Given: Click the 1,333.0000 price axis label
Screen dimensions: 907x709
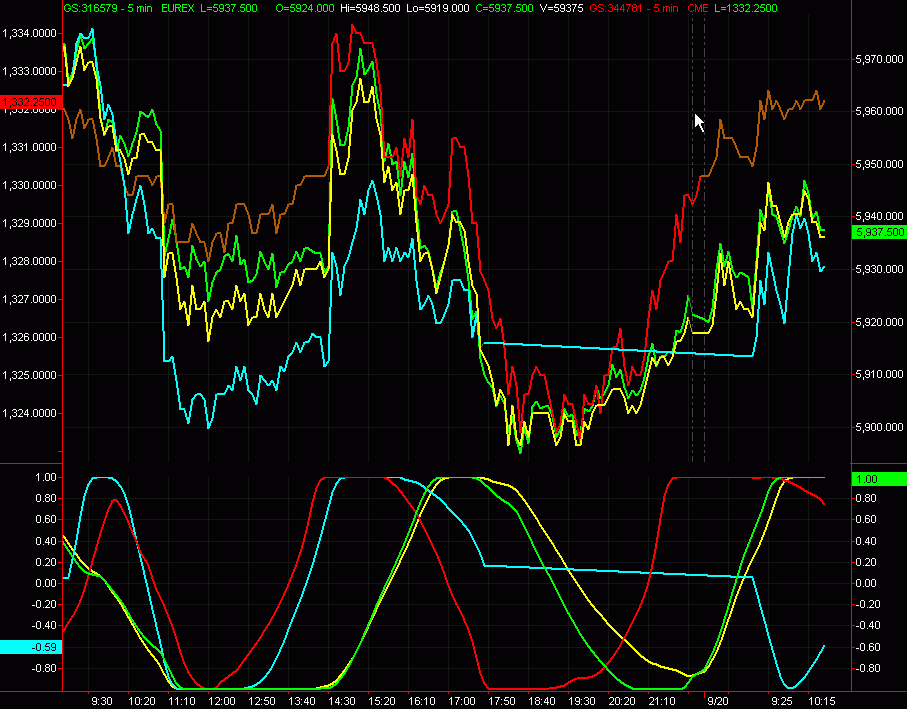Looking at the screenshot, I should pos(30,71).
